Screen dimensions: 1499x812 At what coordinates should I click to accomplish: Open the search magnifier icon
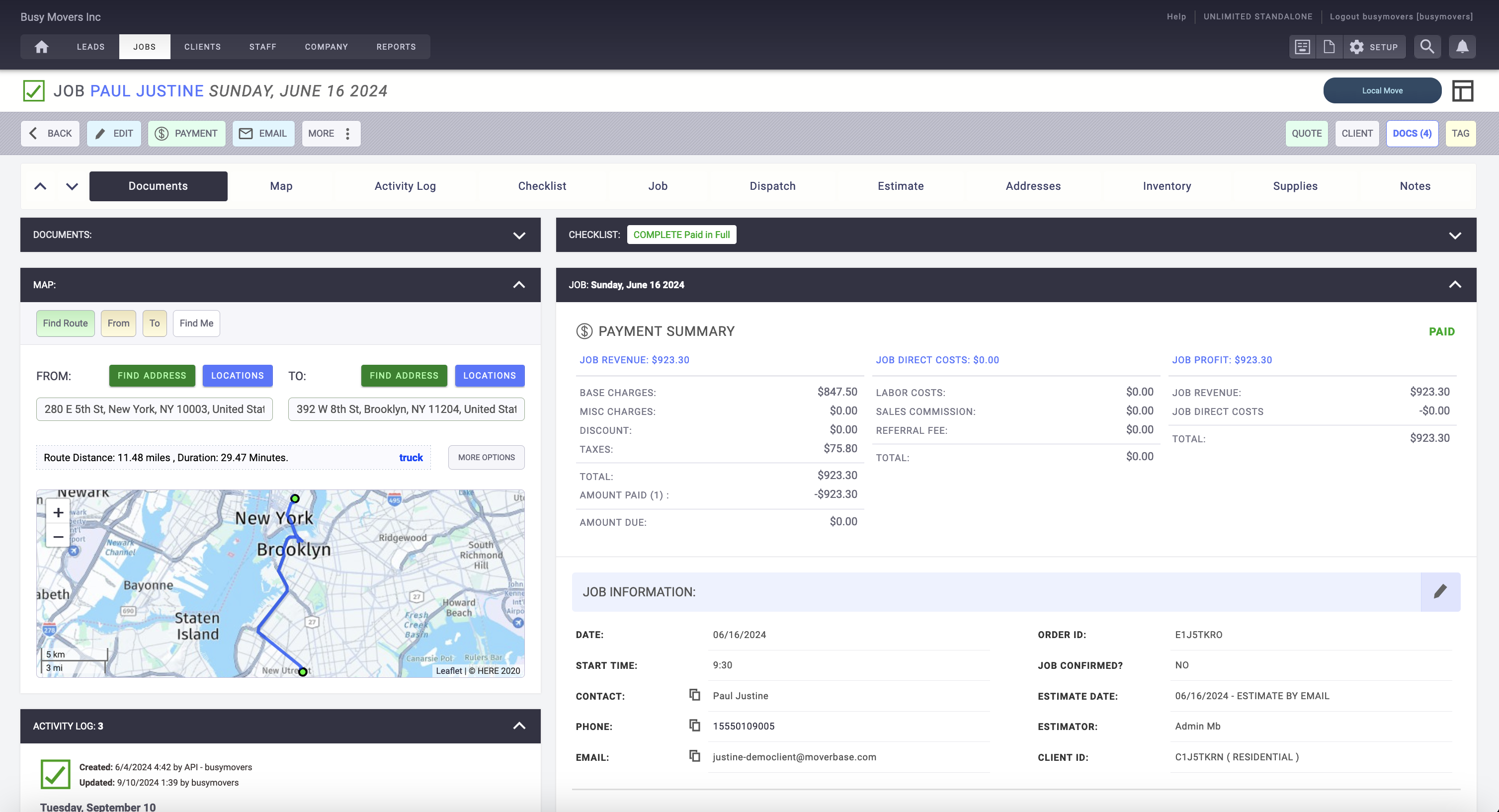pos(1427,47)
